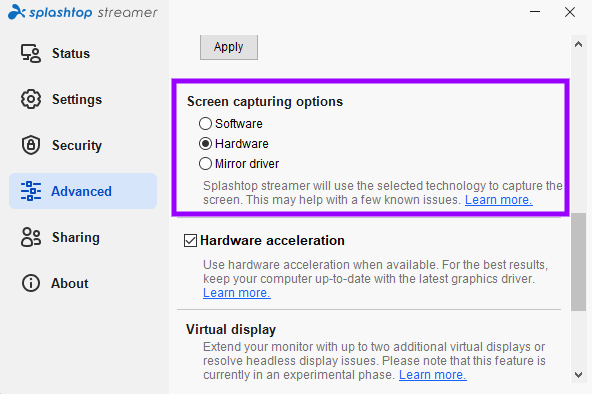Screen dimensions: 592x394
Task: Click the scrollbar down arrow
Action: click(x=578, y=375)
